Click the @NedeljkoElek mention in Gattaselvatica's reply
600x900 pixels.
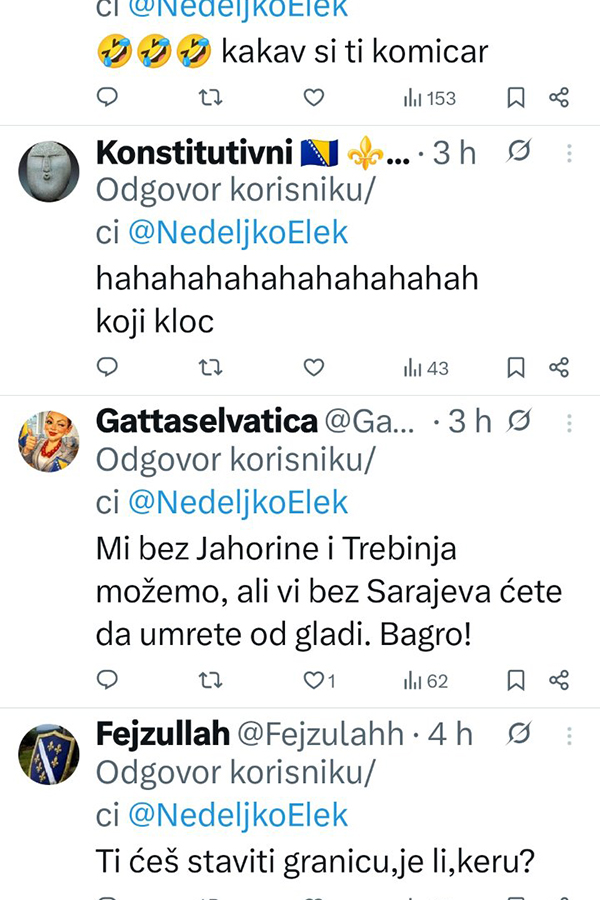tap(238, 503)
